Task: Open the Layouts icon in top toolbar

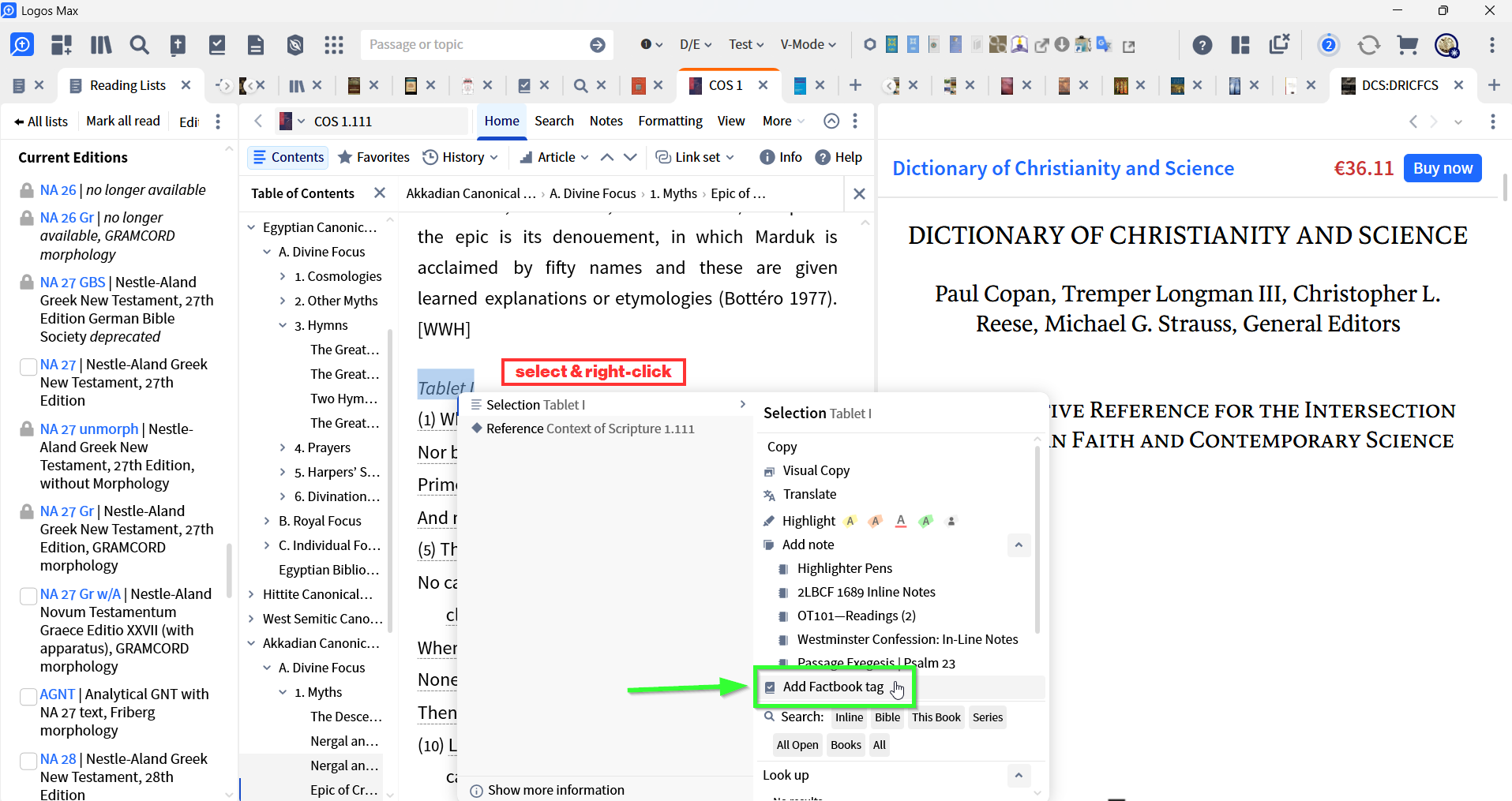Action: 1240,45
